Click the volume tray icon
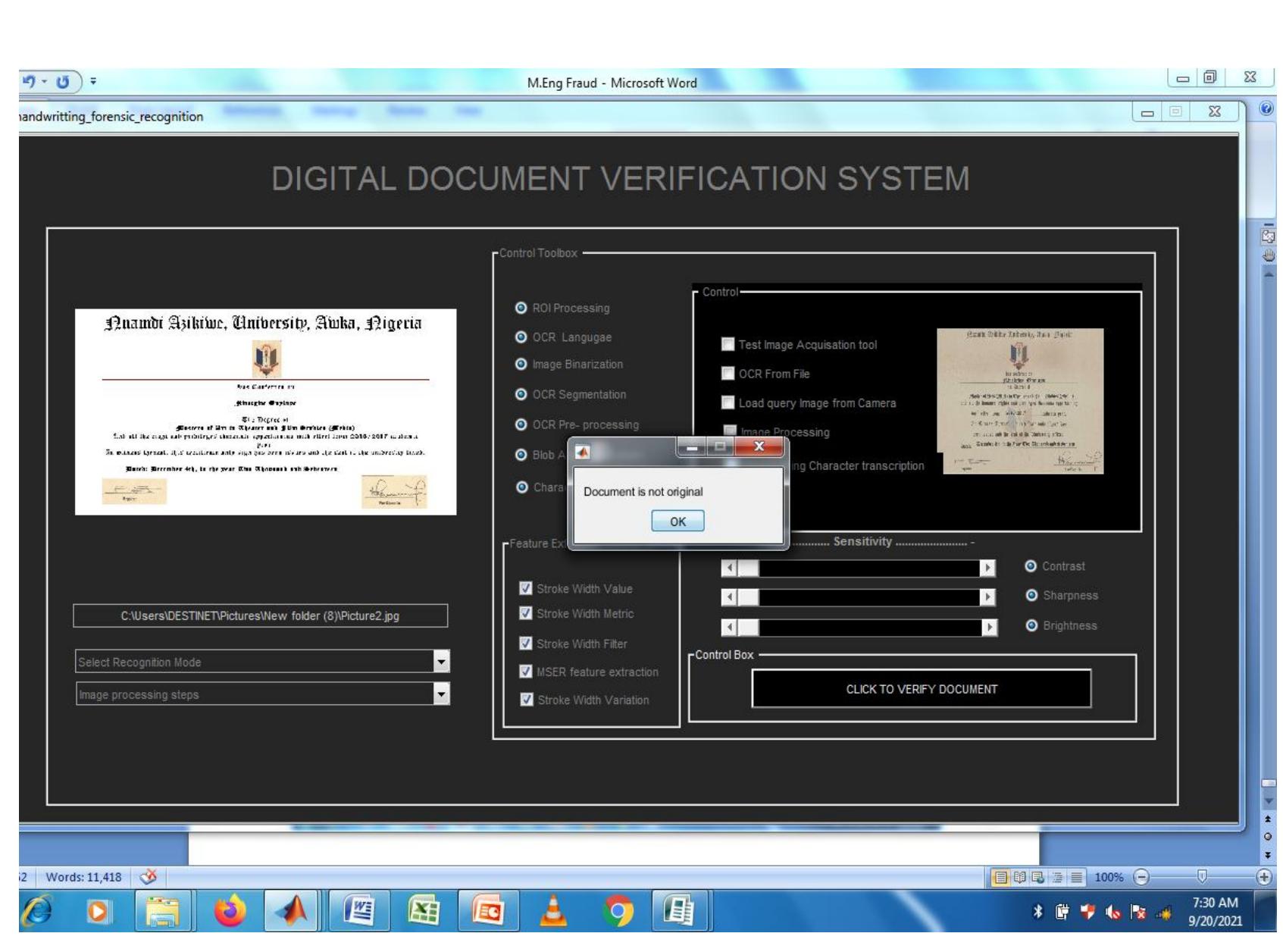Screen dimensions: 1283x952 1113,913
